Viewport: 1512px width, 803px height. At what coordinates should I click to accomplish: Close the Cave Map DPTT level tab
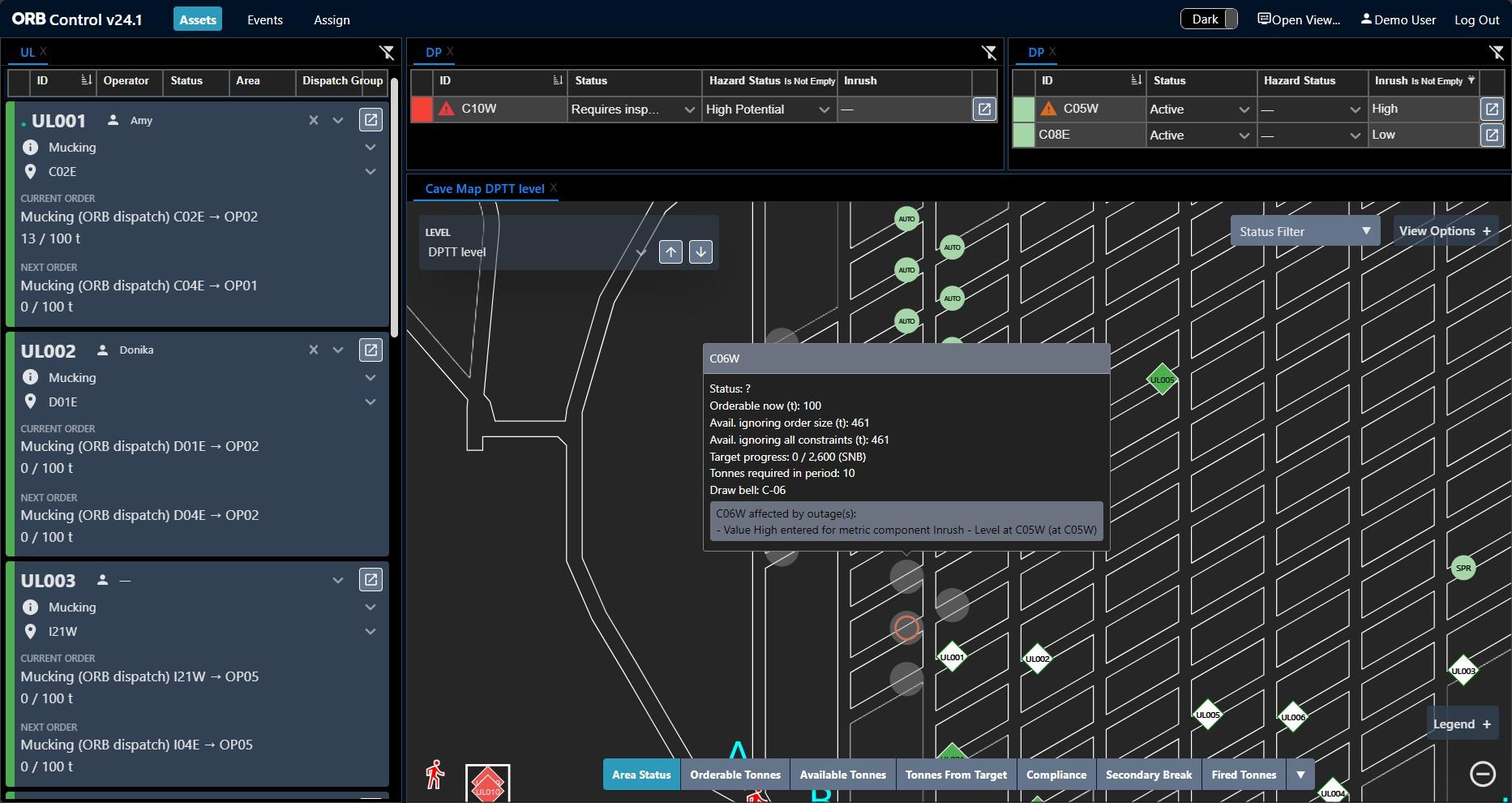point(554,188)
